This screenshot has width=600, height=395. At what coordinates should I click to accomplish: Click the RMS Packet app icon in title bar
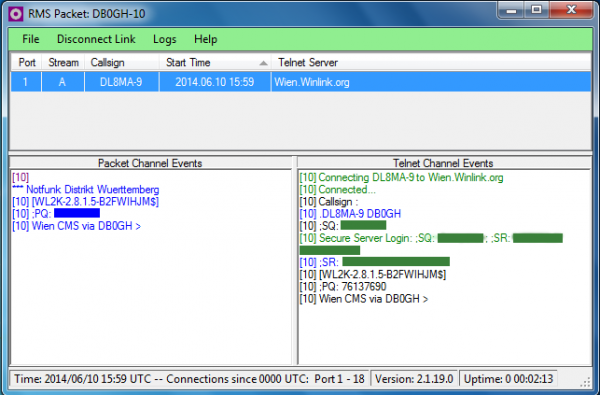click(16, 14)
